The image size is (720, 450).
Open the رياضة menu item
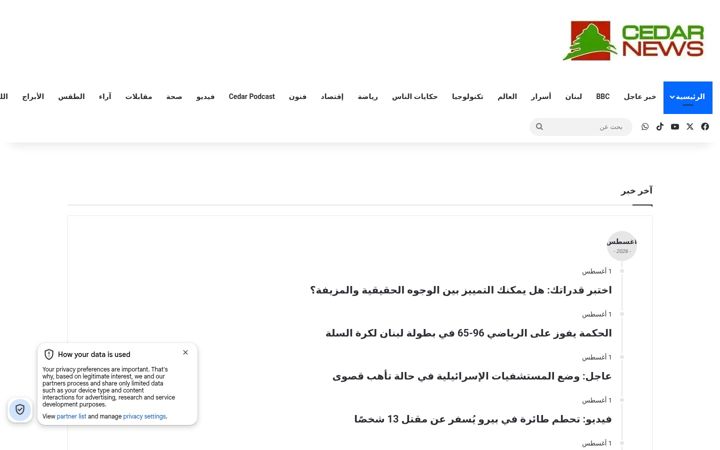[368, 96]
